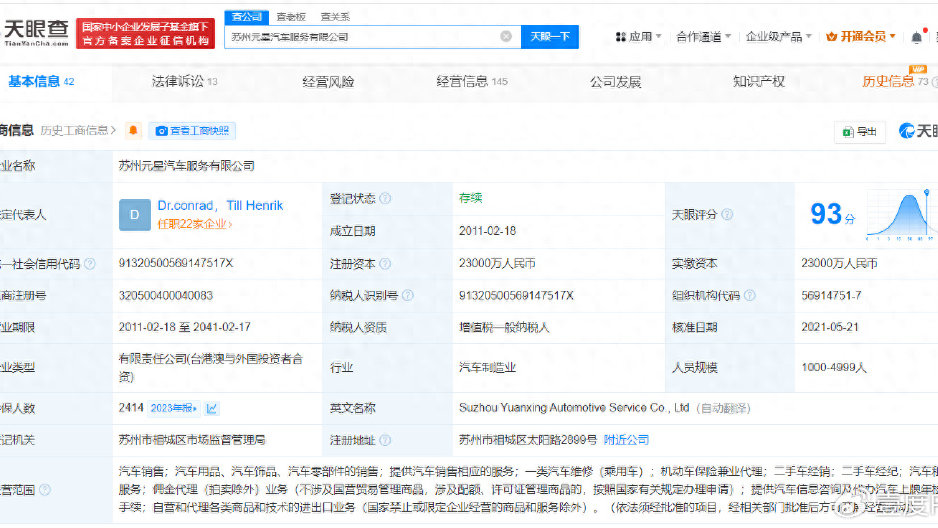Expand 历史工商信息 chevron link
Viewport: 938px width, 528px height.
pos(78,130)
